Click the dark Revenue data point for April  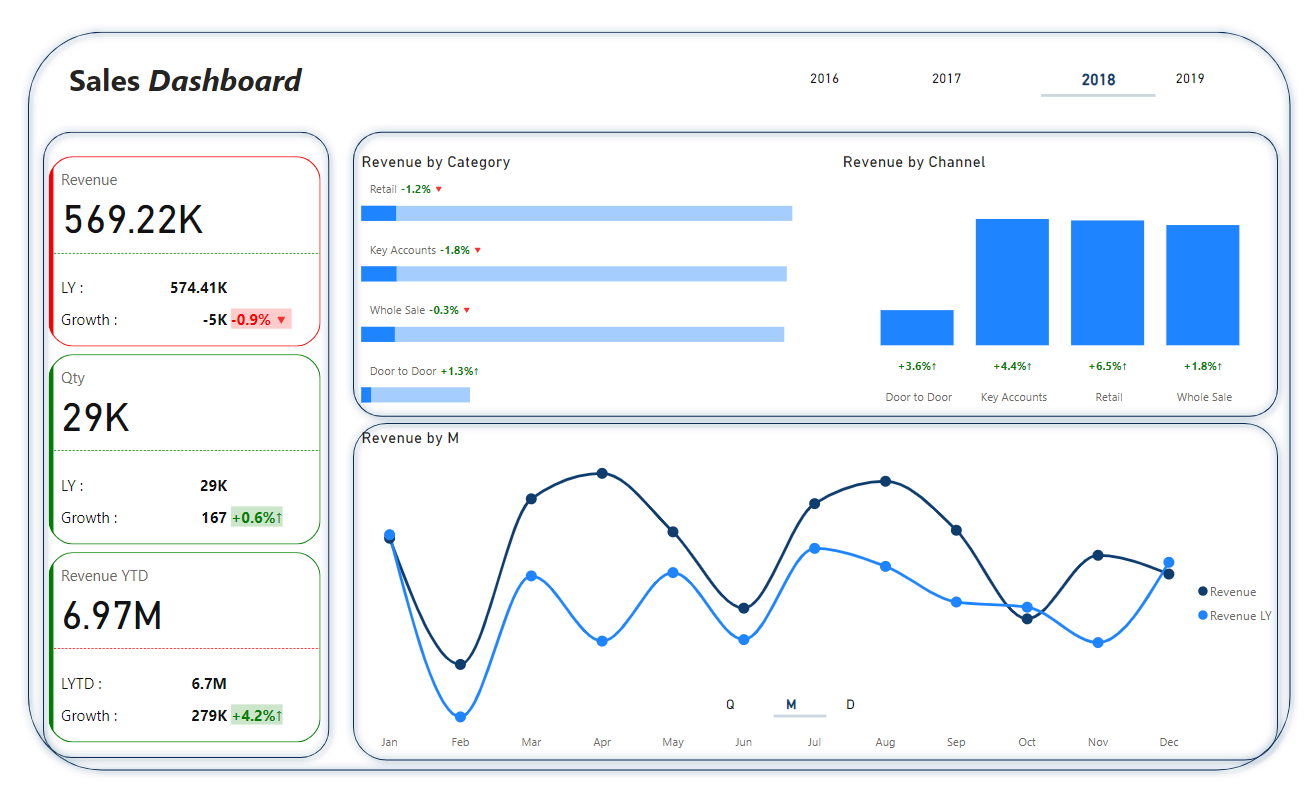(602, 473)
